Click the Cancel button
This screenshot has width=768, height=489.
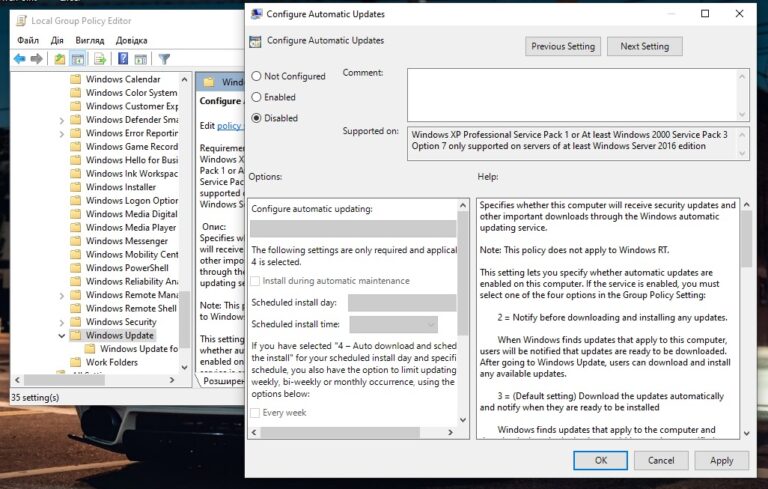tap(661, 460)
